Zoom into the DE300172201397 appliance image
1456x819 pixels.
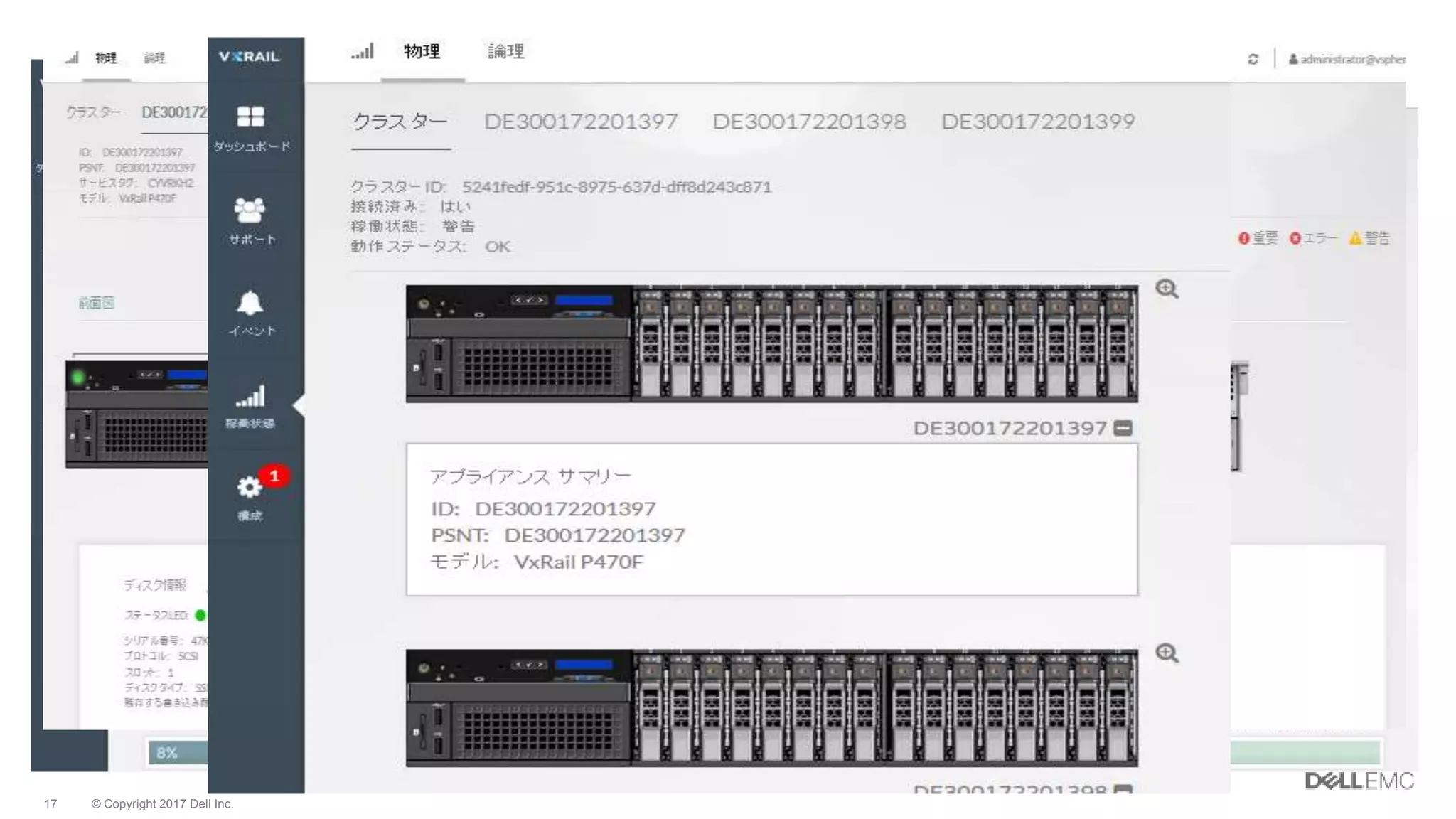coord(1167,289)
